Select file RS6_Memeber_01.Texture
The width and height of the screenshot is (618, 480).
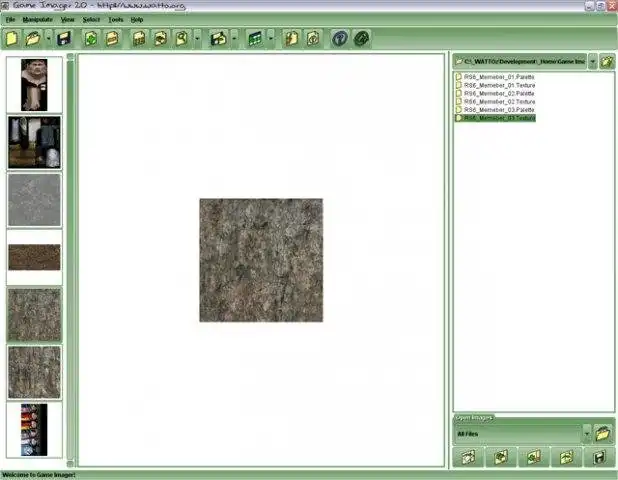tap(495, 85)
